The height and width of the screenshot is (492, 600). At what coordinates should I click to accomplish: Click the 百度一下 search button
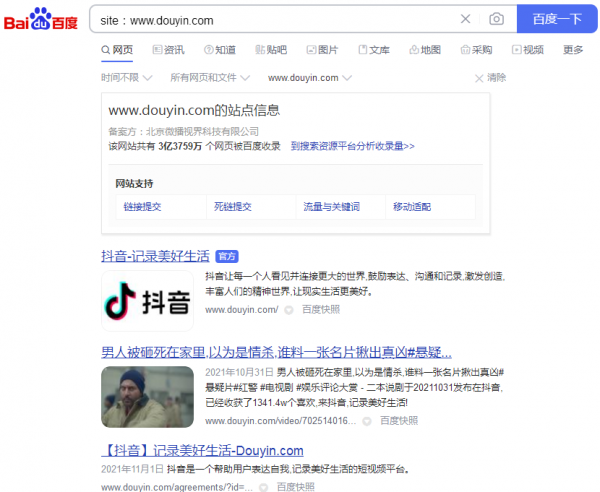557,19
